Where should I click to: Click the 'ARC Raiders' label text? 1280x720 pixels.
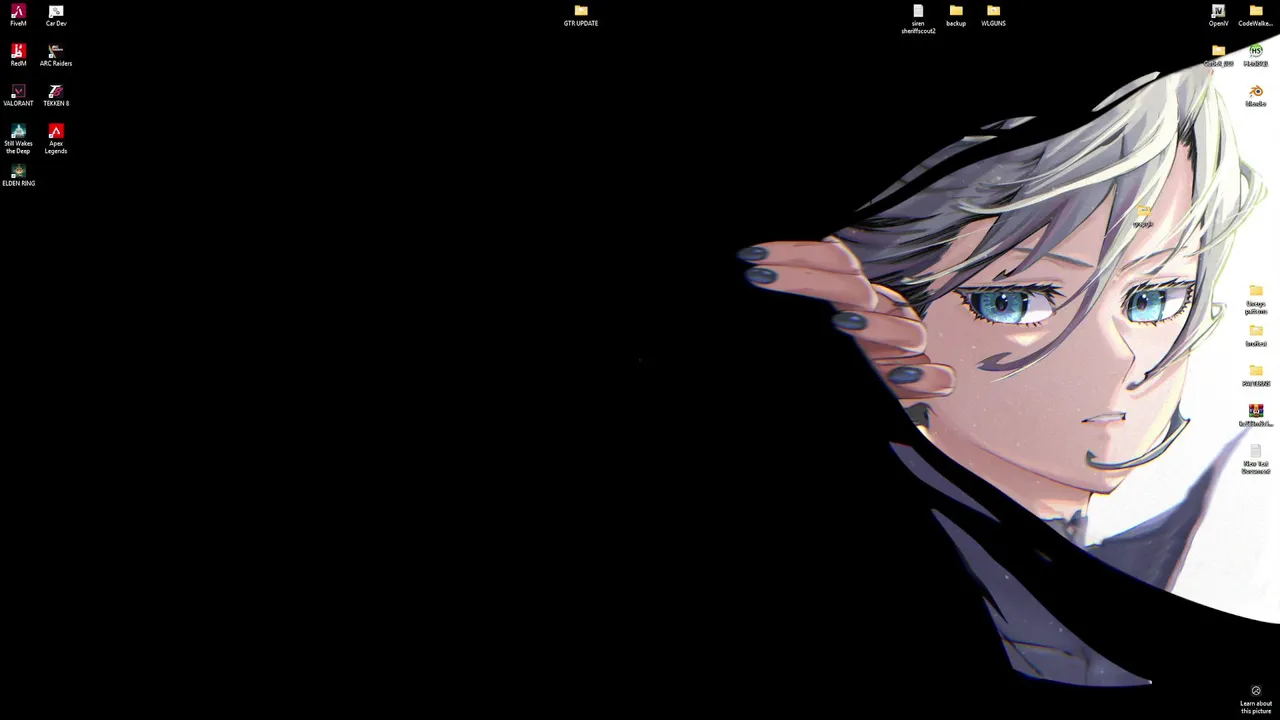point(56,63)
